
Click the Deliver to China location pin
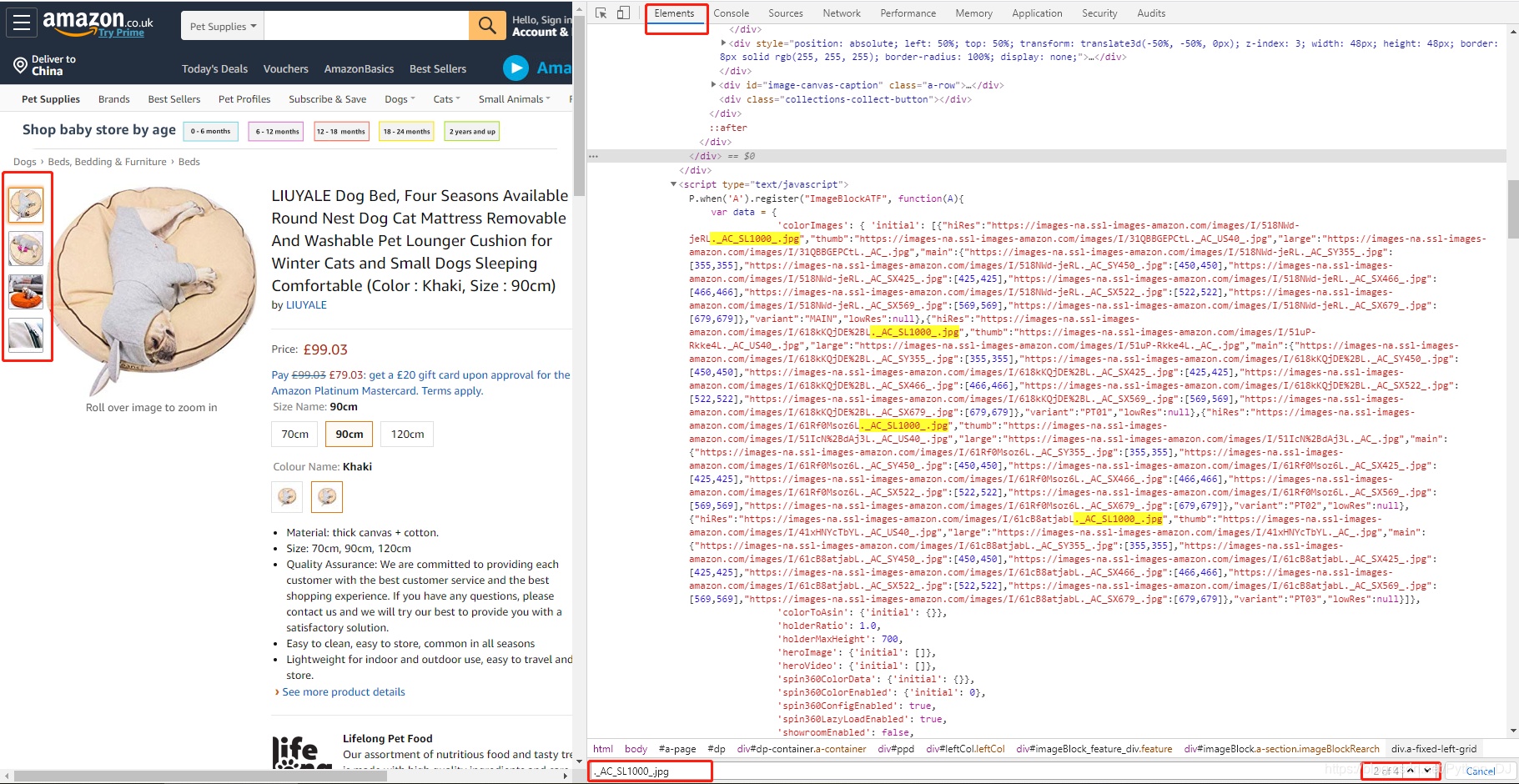20,65
